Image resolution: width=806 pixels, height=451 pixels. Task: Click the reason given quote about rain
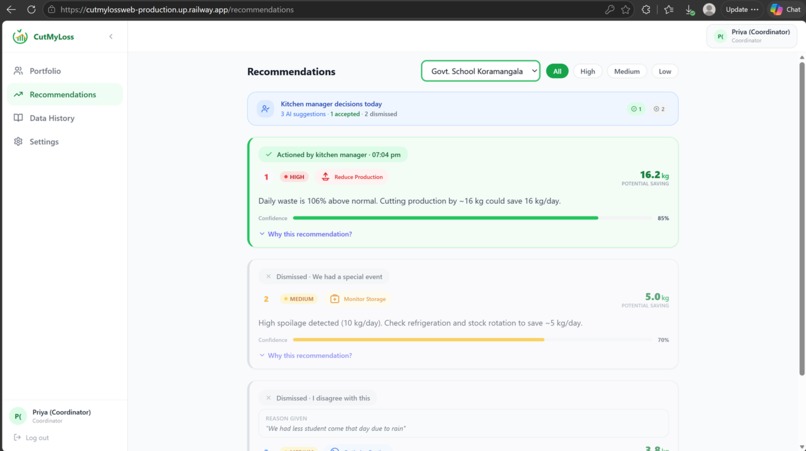pos(336,428)
